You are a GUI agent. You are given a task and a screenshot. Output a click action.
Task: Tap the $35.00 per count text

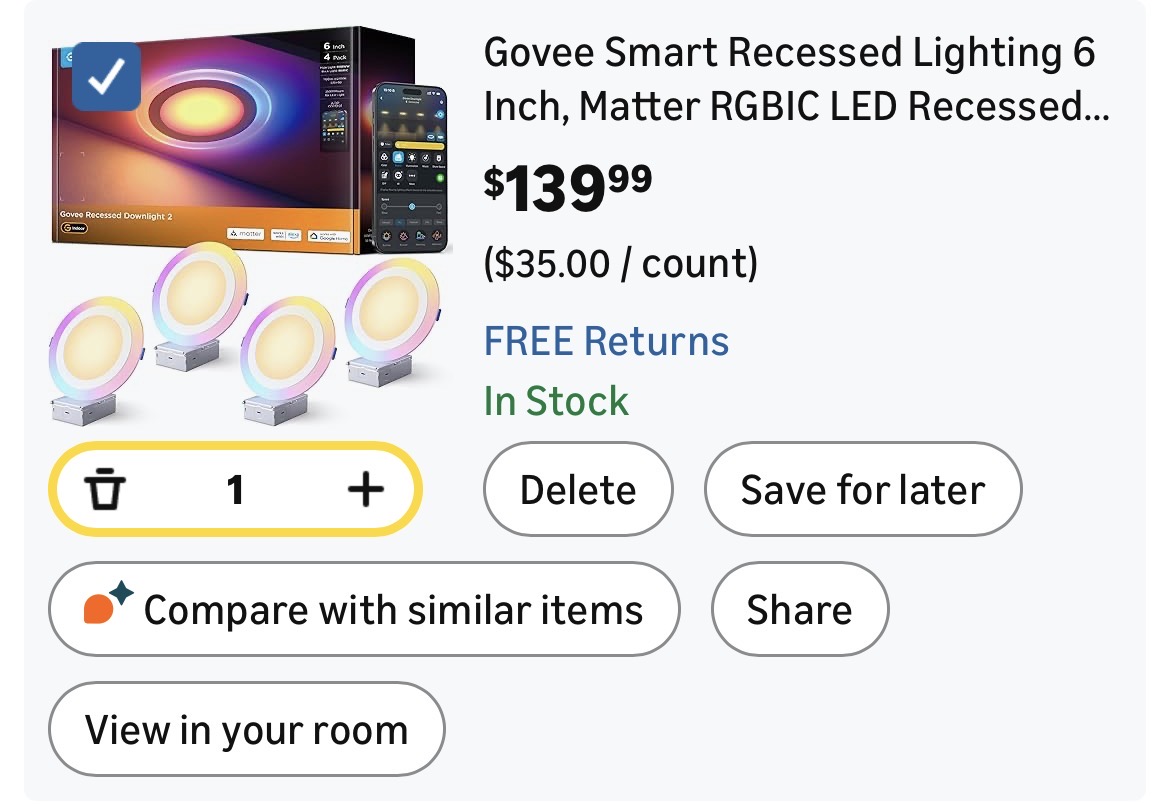click(x=620, y=264)
